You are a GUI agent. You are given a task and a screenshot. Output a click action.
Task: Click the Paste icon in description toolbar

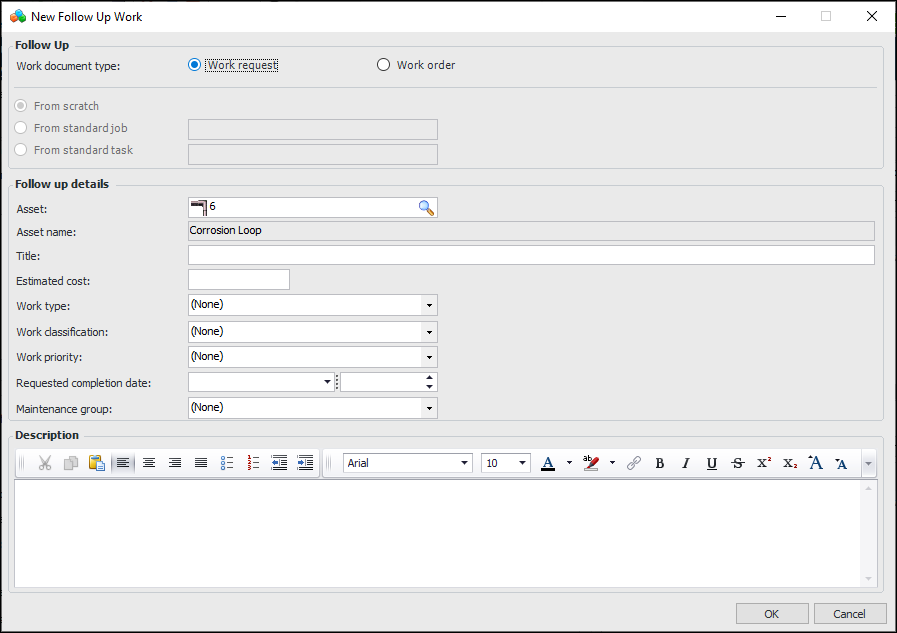pos(97,463)
